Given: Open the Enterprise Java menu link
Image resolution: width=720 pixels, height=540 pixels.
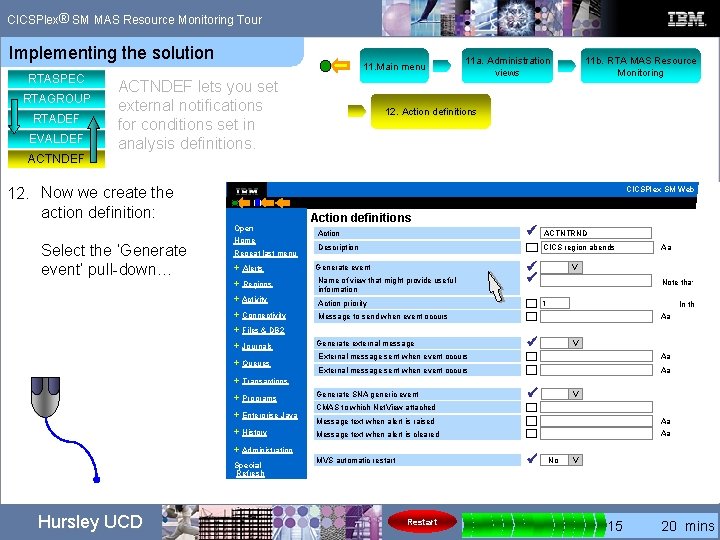Looking at the screenshot, I should pos(270,416).
